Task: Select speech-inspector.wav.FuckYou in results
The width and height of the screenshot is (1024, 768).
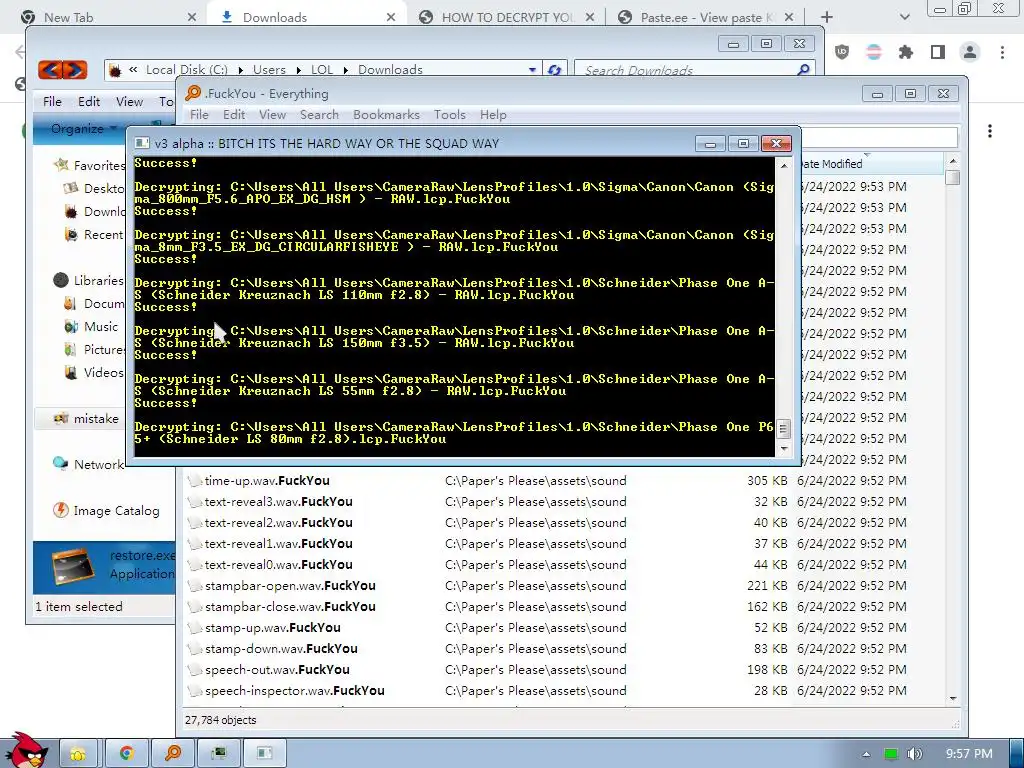Action: click(x=295, y=691)
